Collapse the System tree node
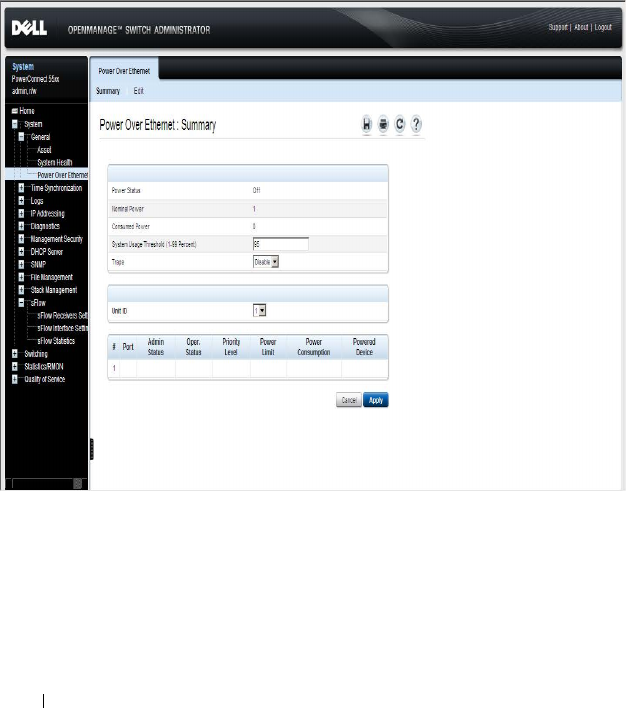The image size is (641, 708). tap(15, 124)
